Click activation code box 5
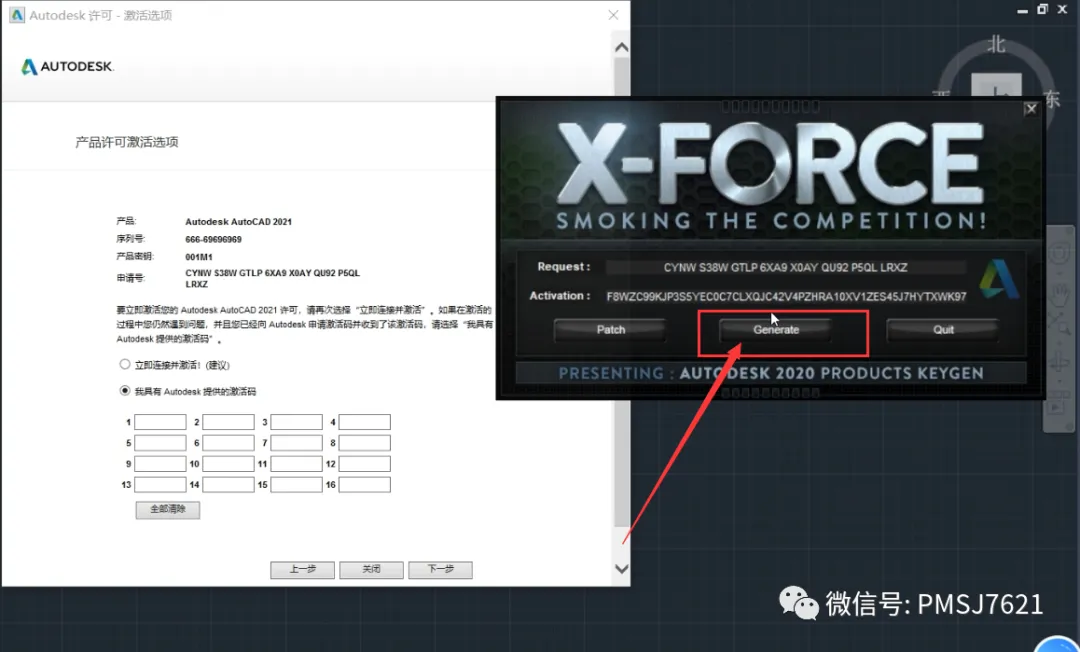This screenshot has width=1080, height=652. (160, 443)
